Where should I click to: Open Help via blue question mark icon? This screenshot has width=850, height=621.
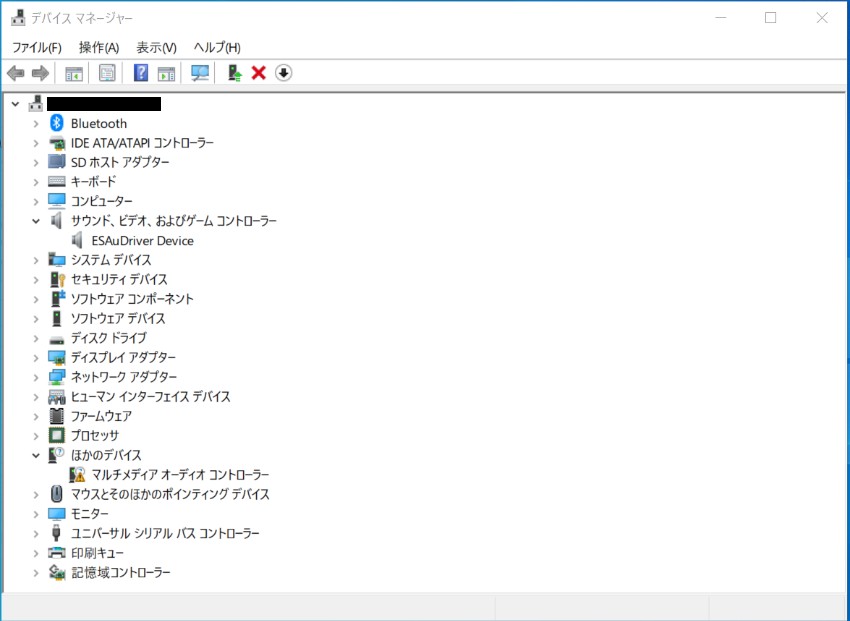click(141, 73)
